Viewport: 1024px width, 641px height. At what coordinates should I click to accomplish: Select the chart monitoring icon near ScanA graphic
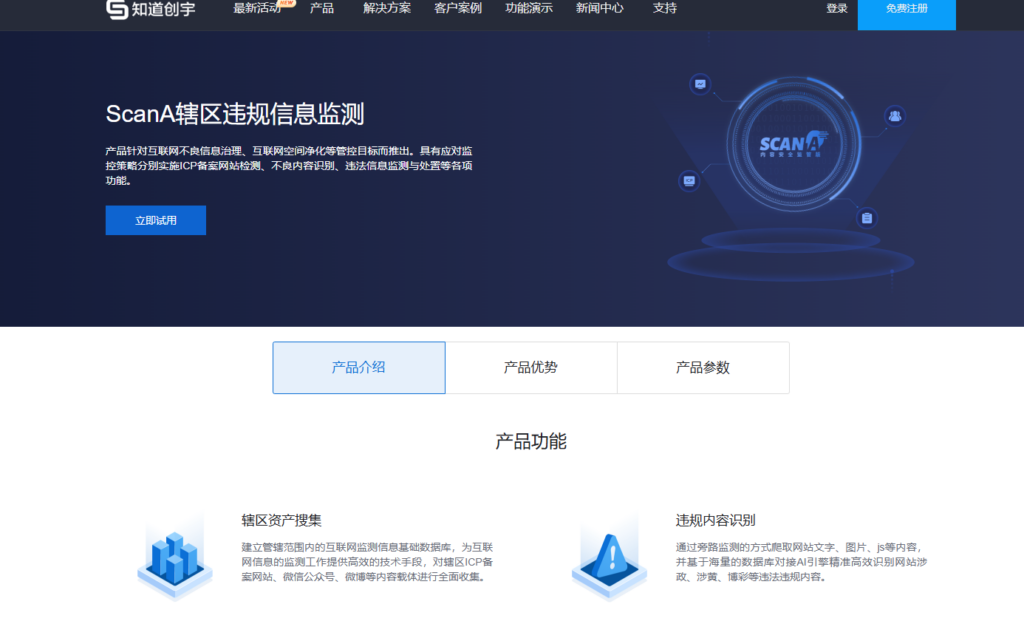tap(700, 84)
